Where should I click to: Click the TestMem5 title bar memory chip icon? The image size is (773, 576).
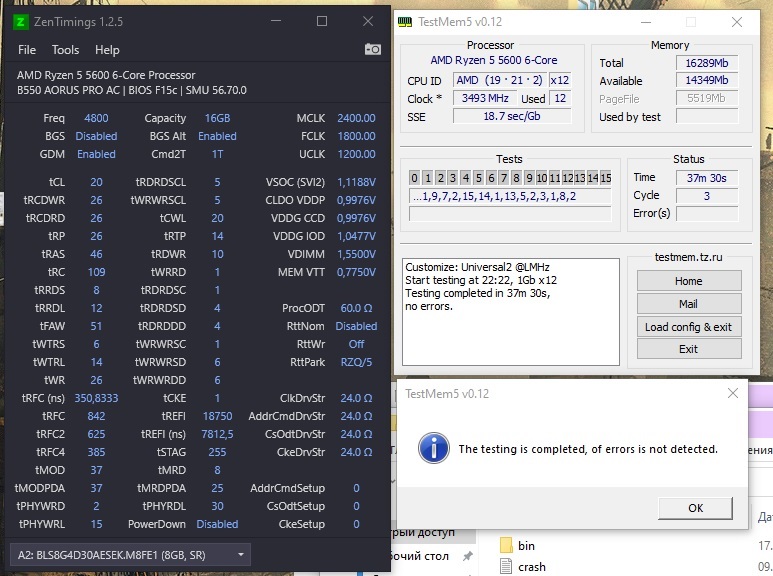coord(405,22)
